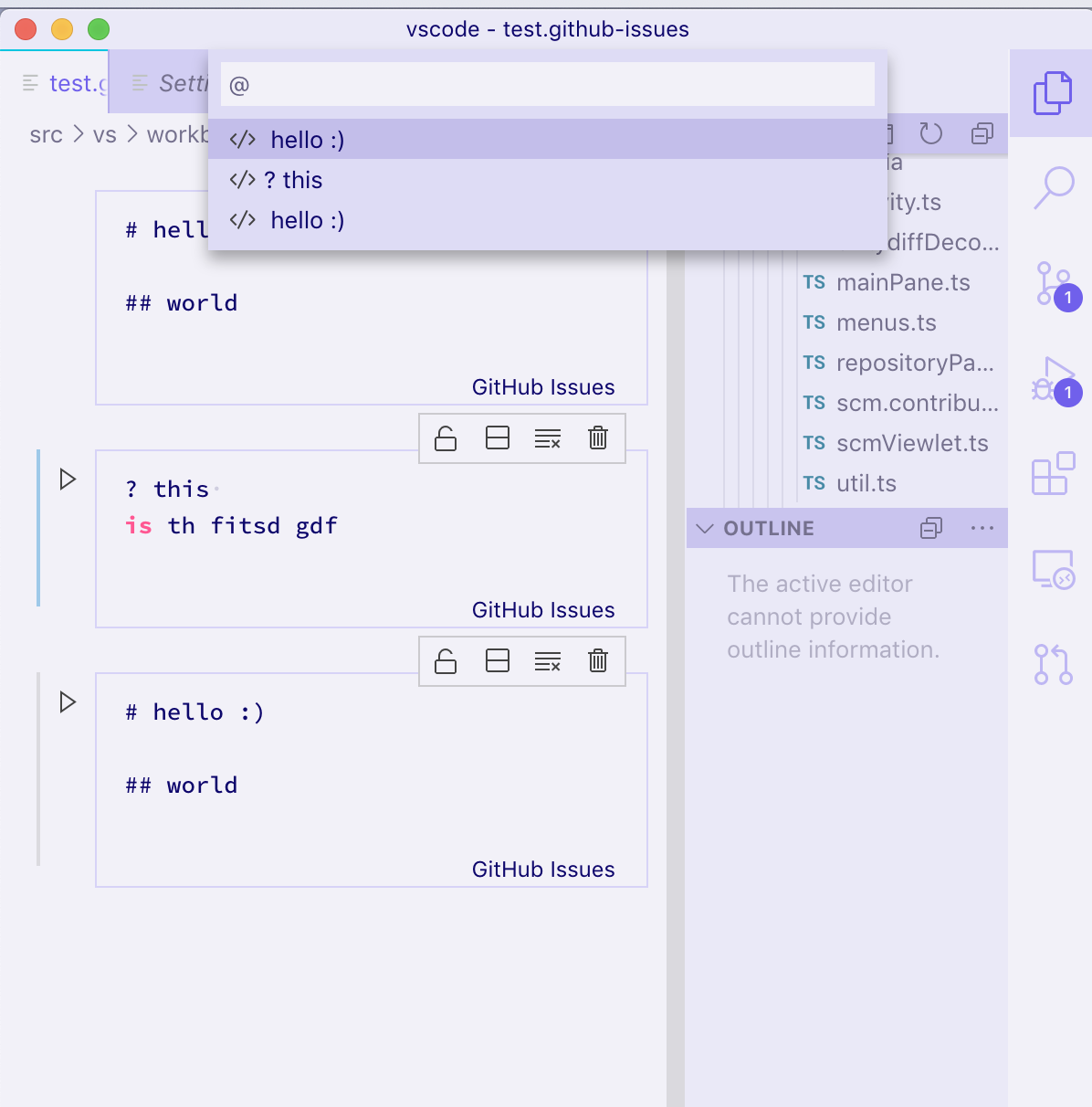Open the Search view in the activity bar
The image size is (1092, 1107).
[1052, 187]
